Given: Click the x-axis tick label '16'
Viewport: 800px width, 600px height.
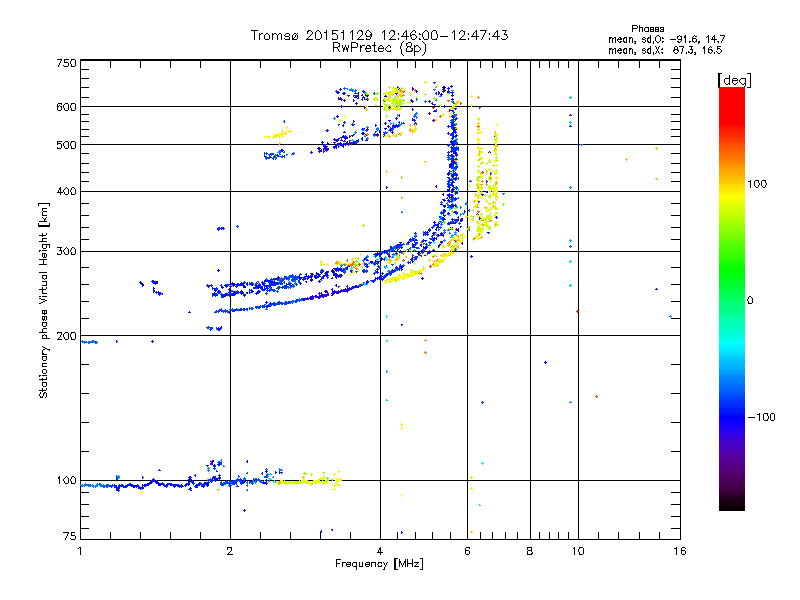Looking at the screenshot, I should point(680,551).
